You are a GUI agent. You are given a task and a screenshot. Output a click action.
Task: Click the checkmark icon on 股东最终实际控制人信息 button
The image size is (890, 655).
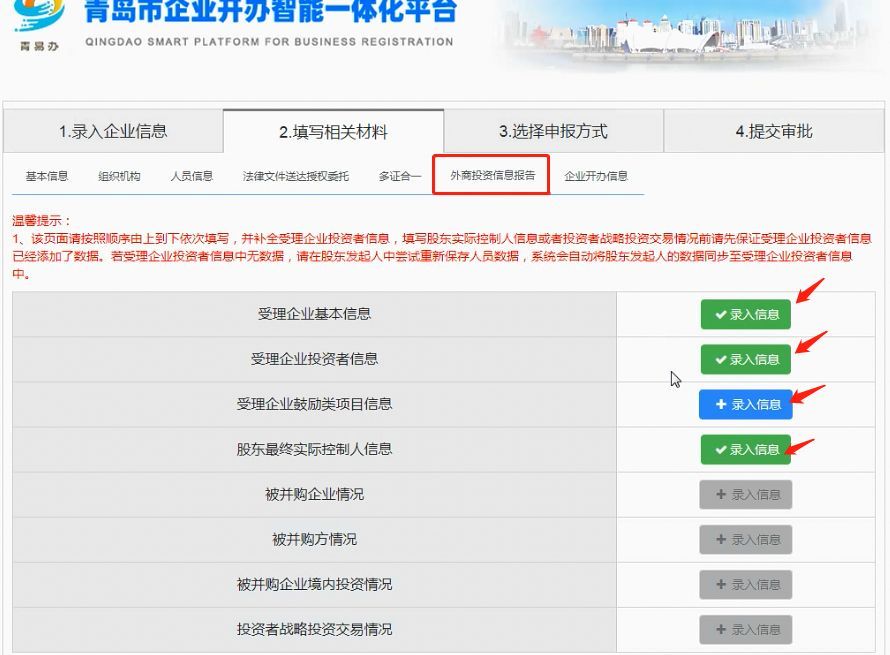[x=722, y=450]
